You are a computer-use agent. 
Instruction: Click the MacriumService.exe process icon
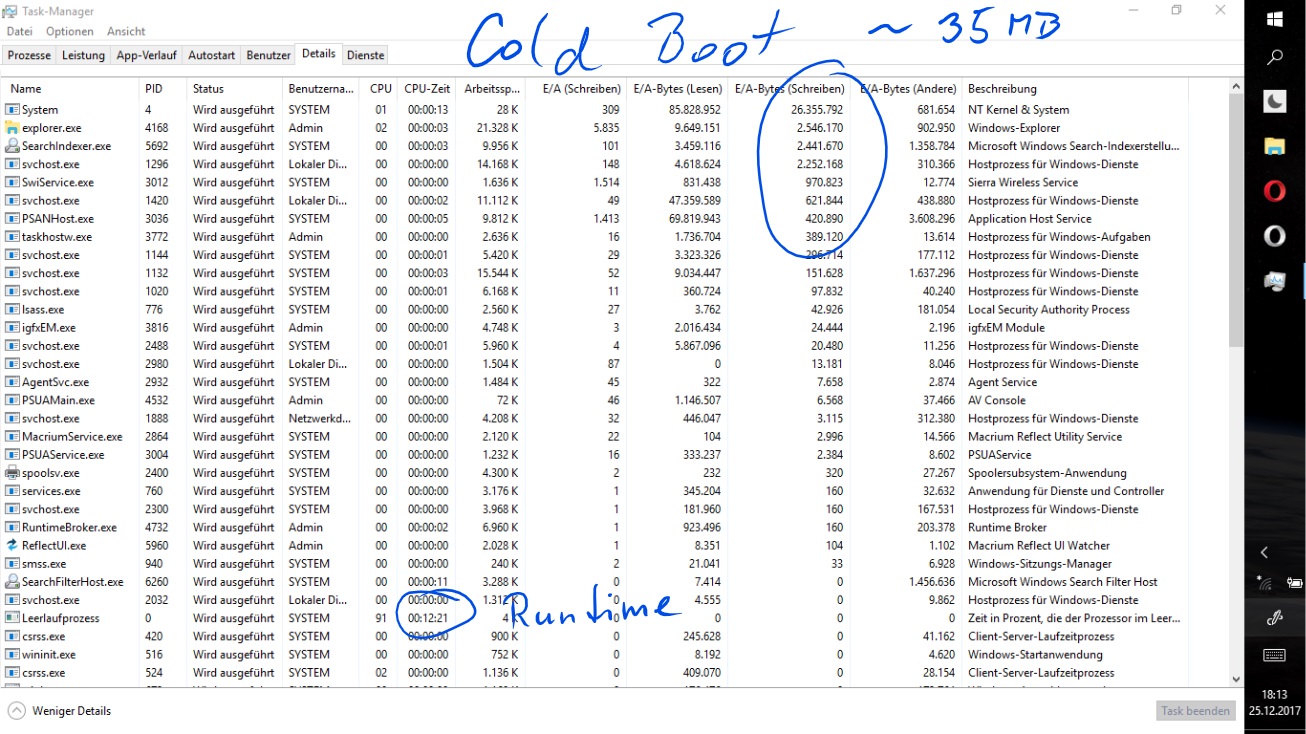[12, 436]
